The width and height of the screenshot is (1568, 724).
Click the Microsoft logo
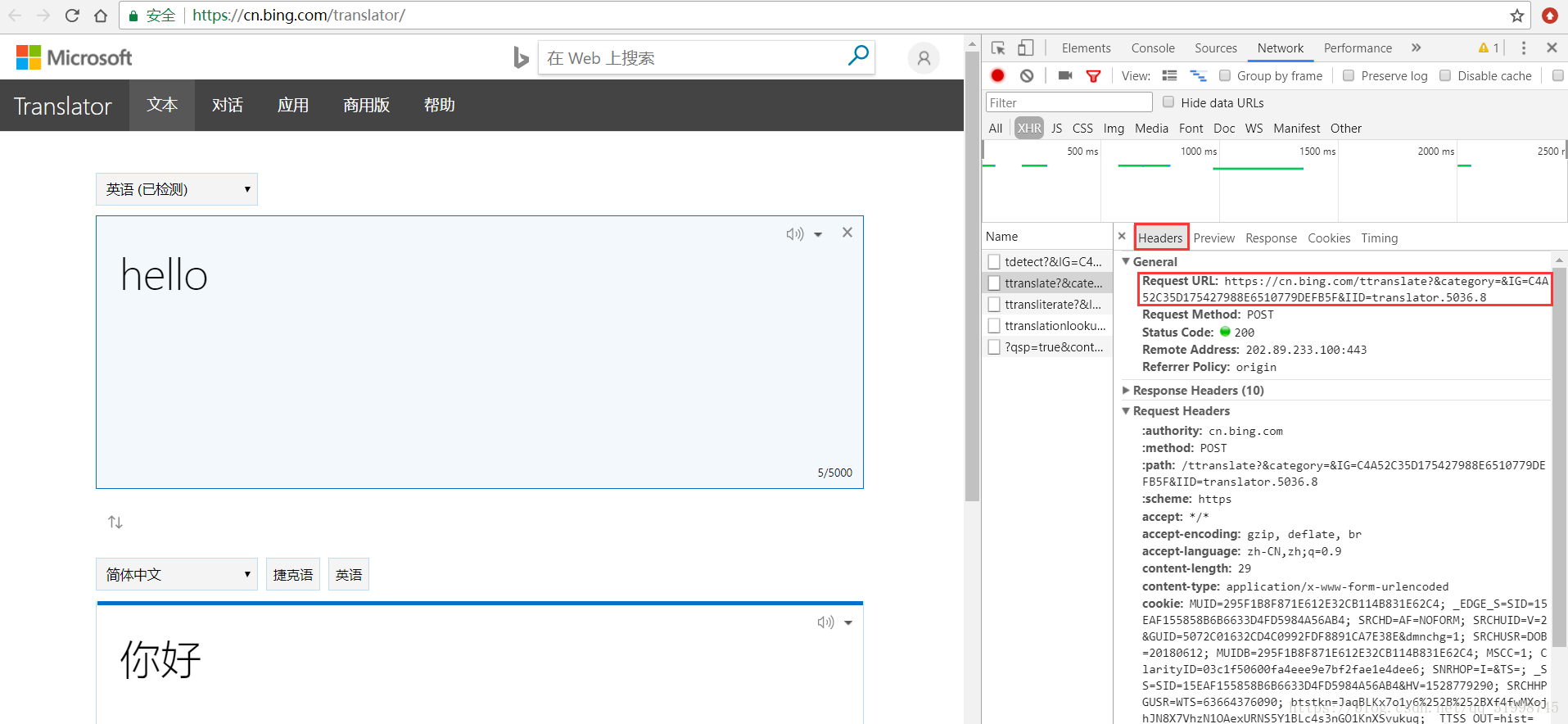pyautogui.click(x=74, y=57)
